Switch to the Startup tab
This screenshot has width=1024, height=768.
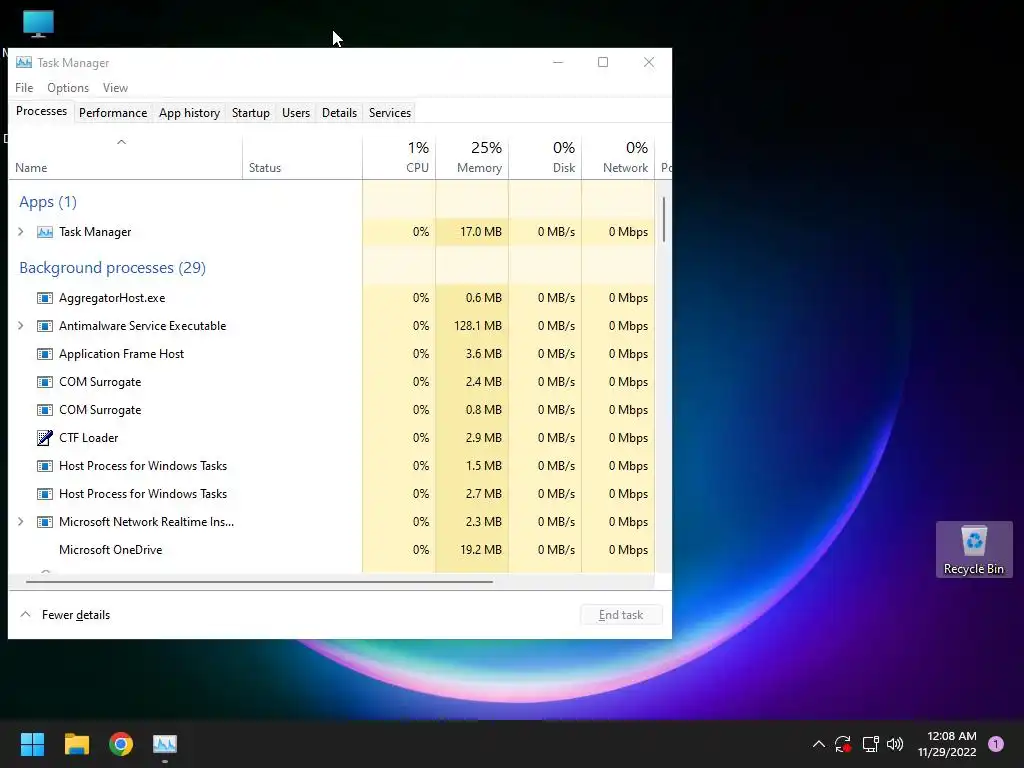[251, 113]
